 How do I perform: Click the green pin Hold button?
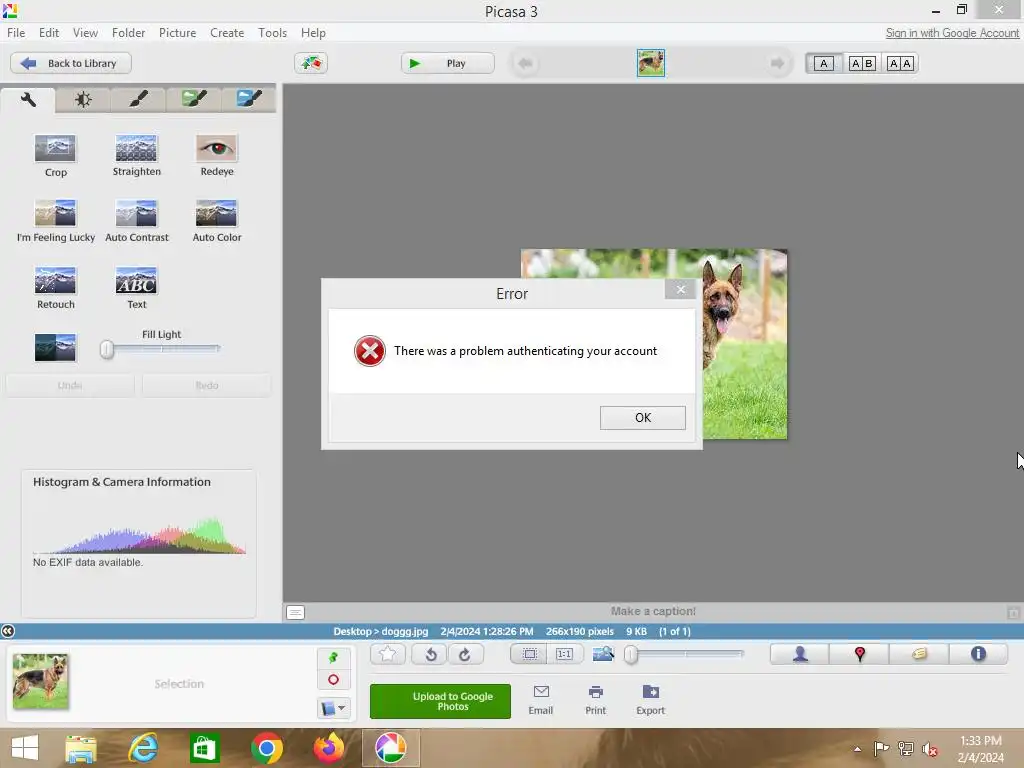click(x=334, y=658)
